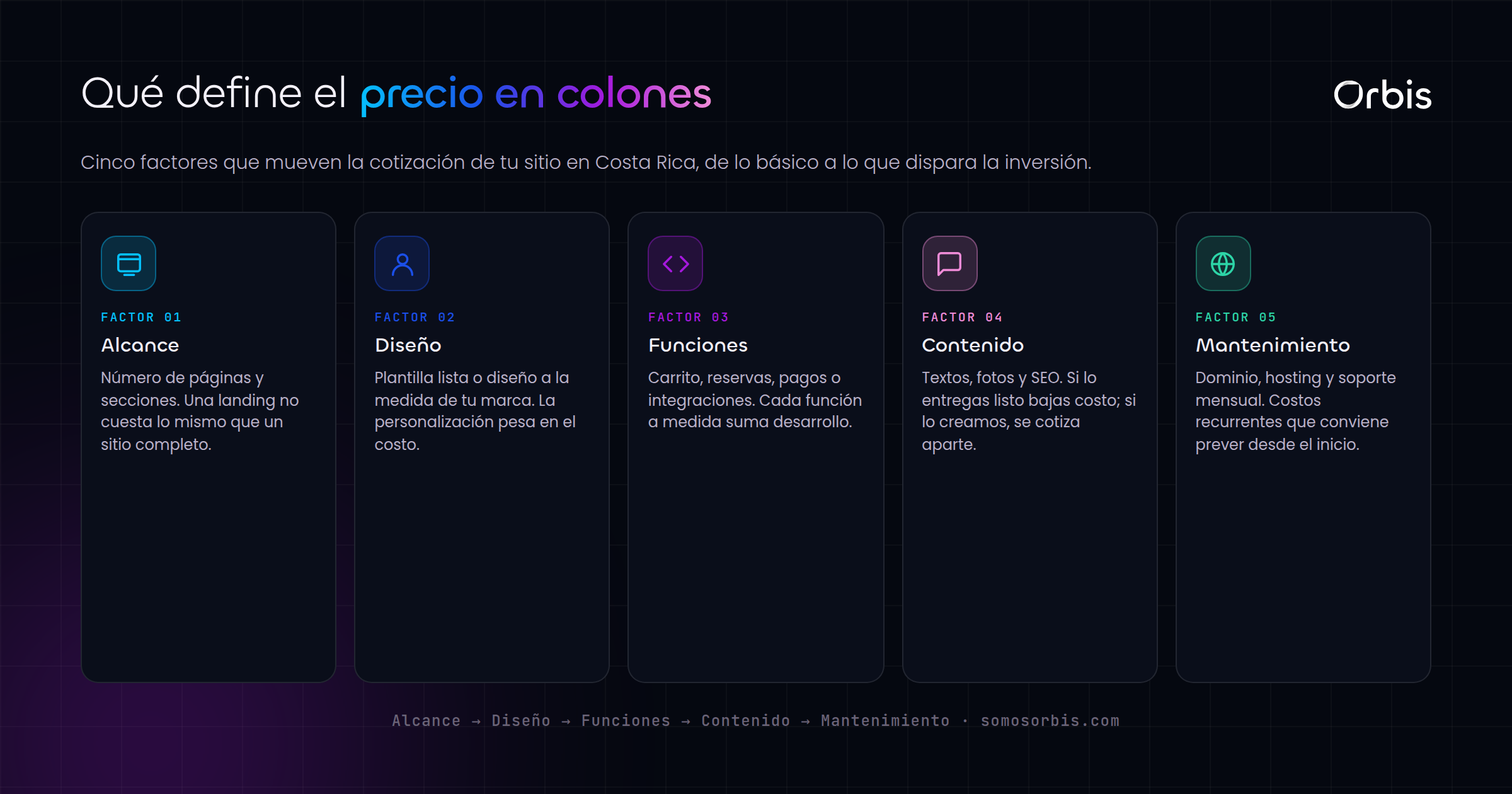Click the 'Contenido' card title
The image size is (1512, 794).
coord(972,345)
